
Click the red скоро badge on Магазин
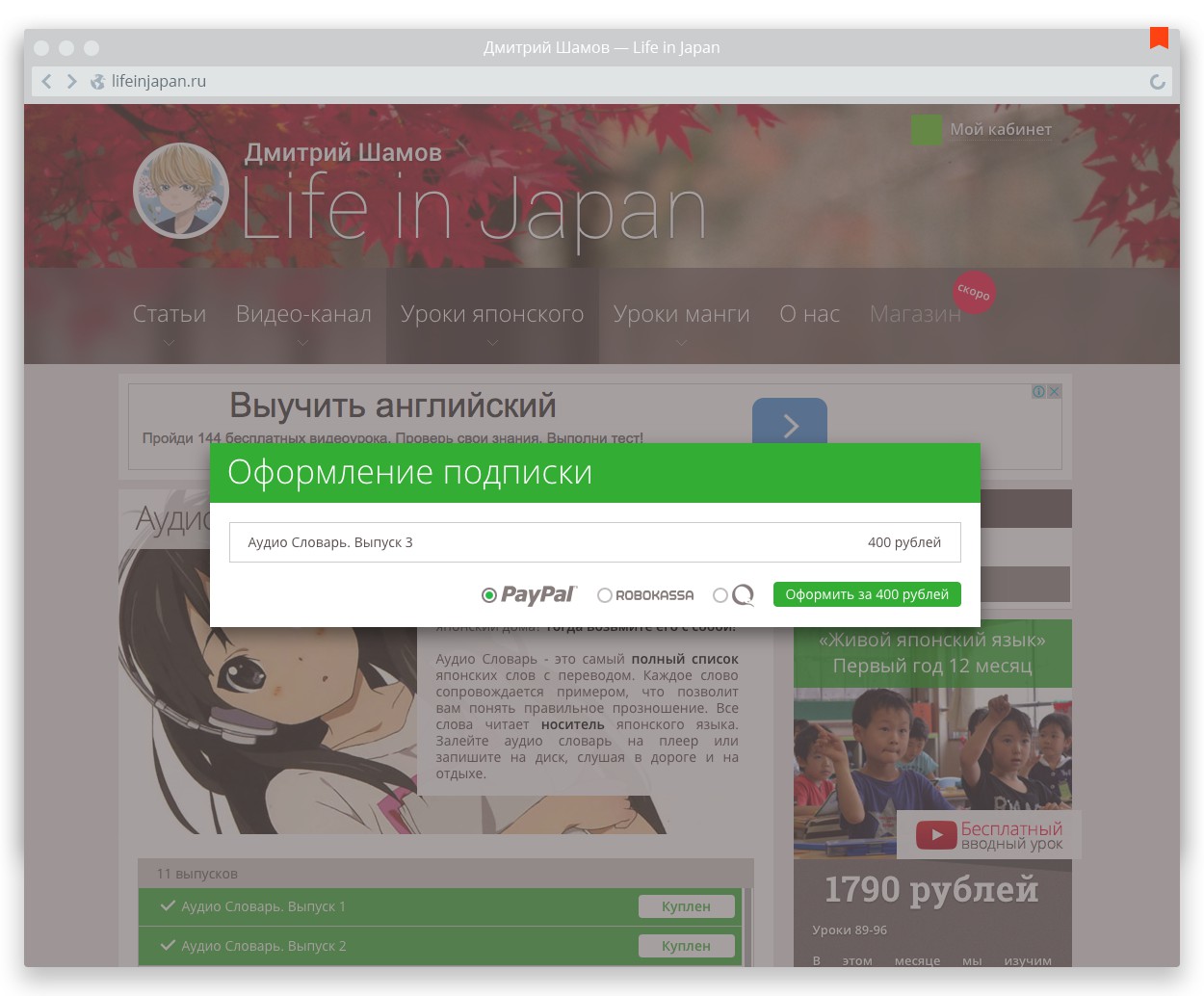click(974, 292)
